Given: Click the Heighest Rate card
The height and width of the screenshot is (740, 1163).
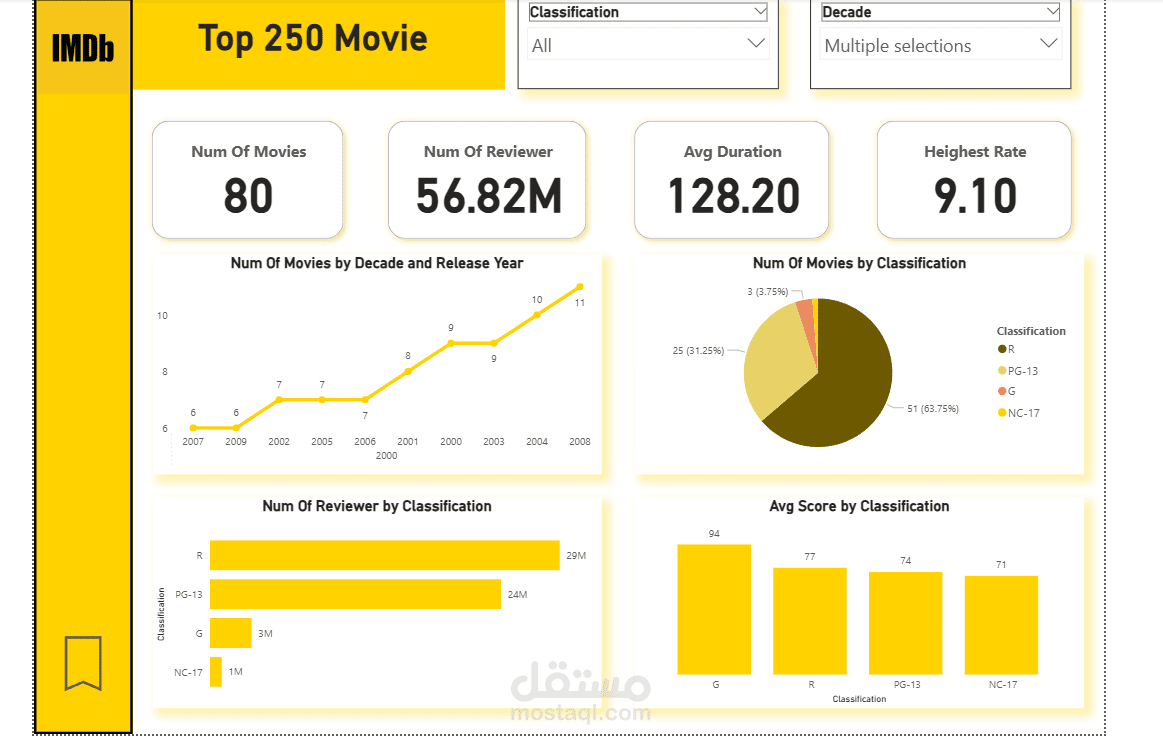Looking at the screenshot, I should (975, 180).
